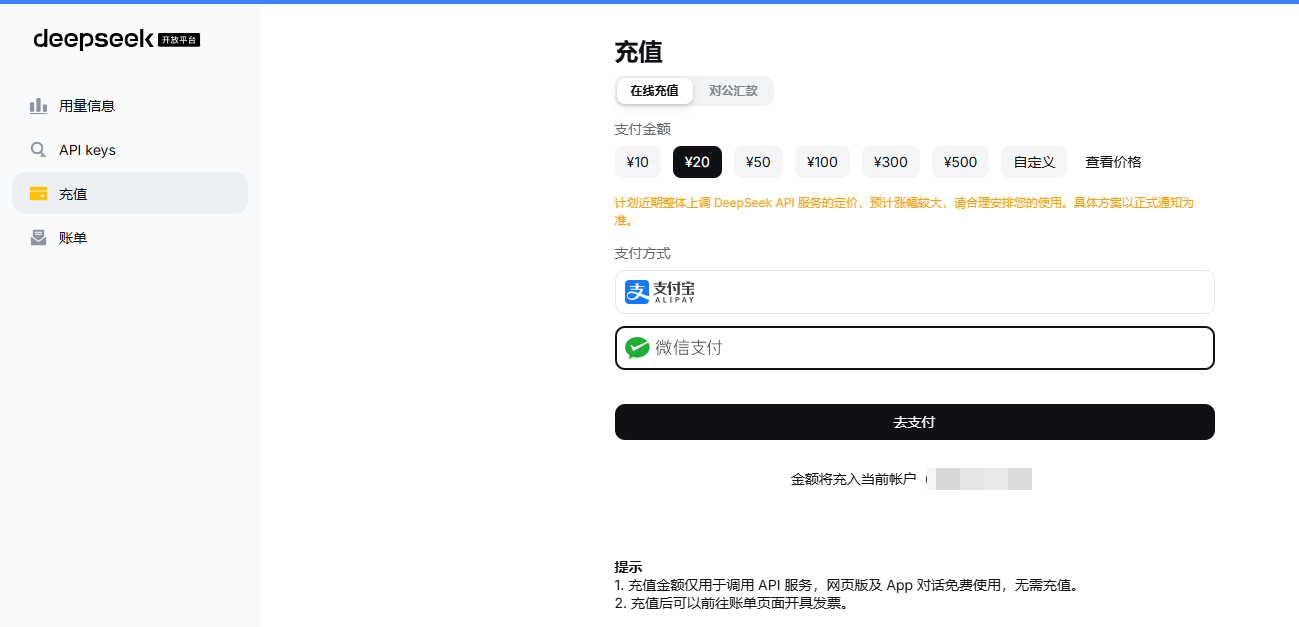Select the ¥500 payment amount
Image resolution: width=1299 pixels, height=627 pixels.
(x=961, y=162)
